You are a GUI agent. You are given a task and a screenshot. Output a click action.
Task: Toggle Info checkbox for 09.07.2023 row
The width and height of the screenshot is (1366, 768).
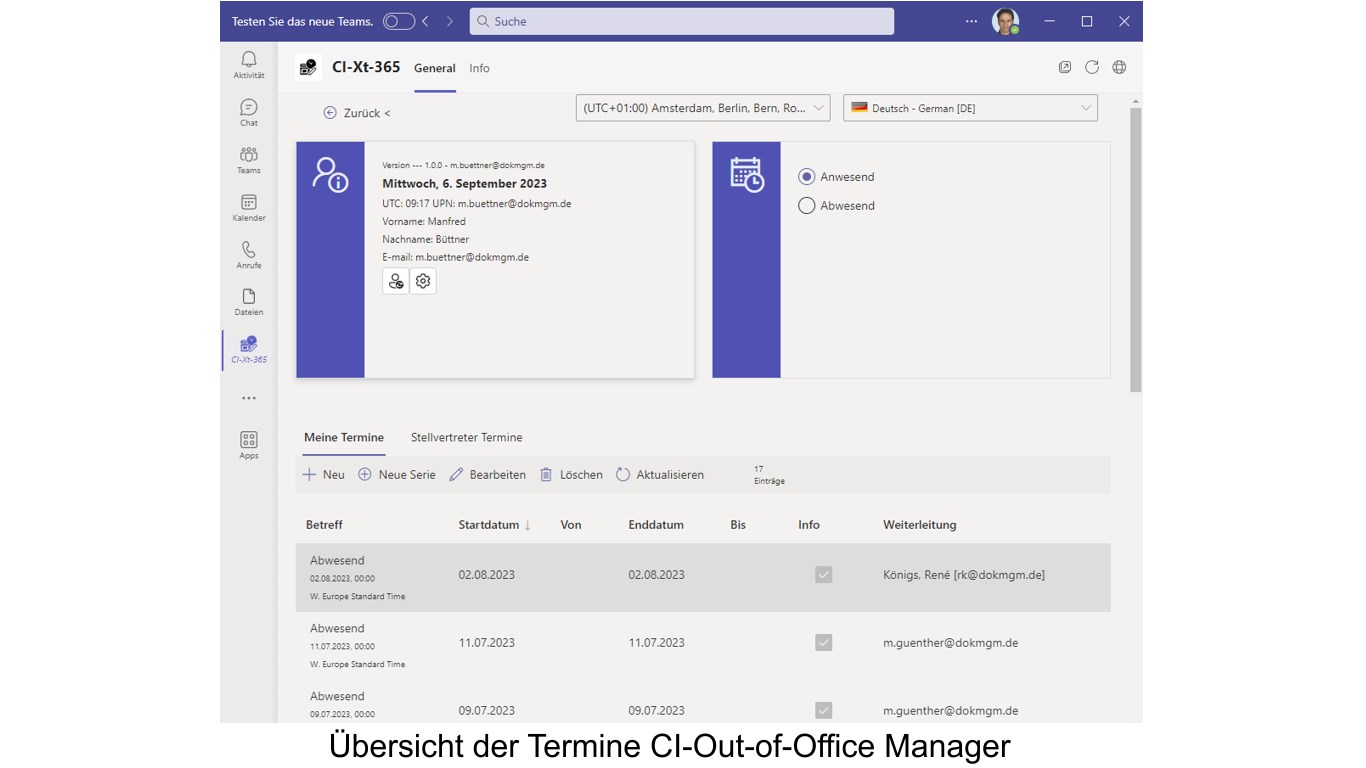tap(823, 711)
